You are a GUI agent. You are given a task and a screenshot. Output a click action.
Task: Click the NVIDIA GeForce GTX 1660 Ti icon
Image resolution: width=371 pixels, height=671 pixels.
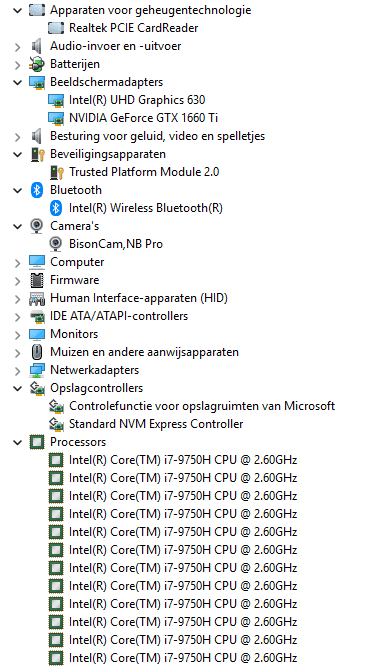[x=56, y=118]
